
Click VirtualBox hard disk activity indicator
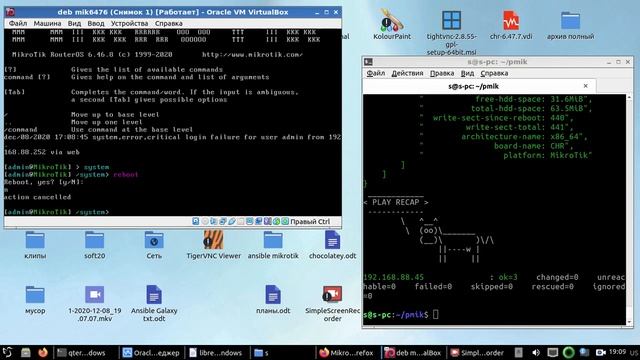196,221
